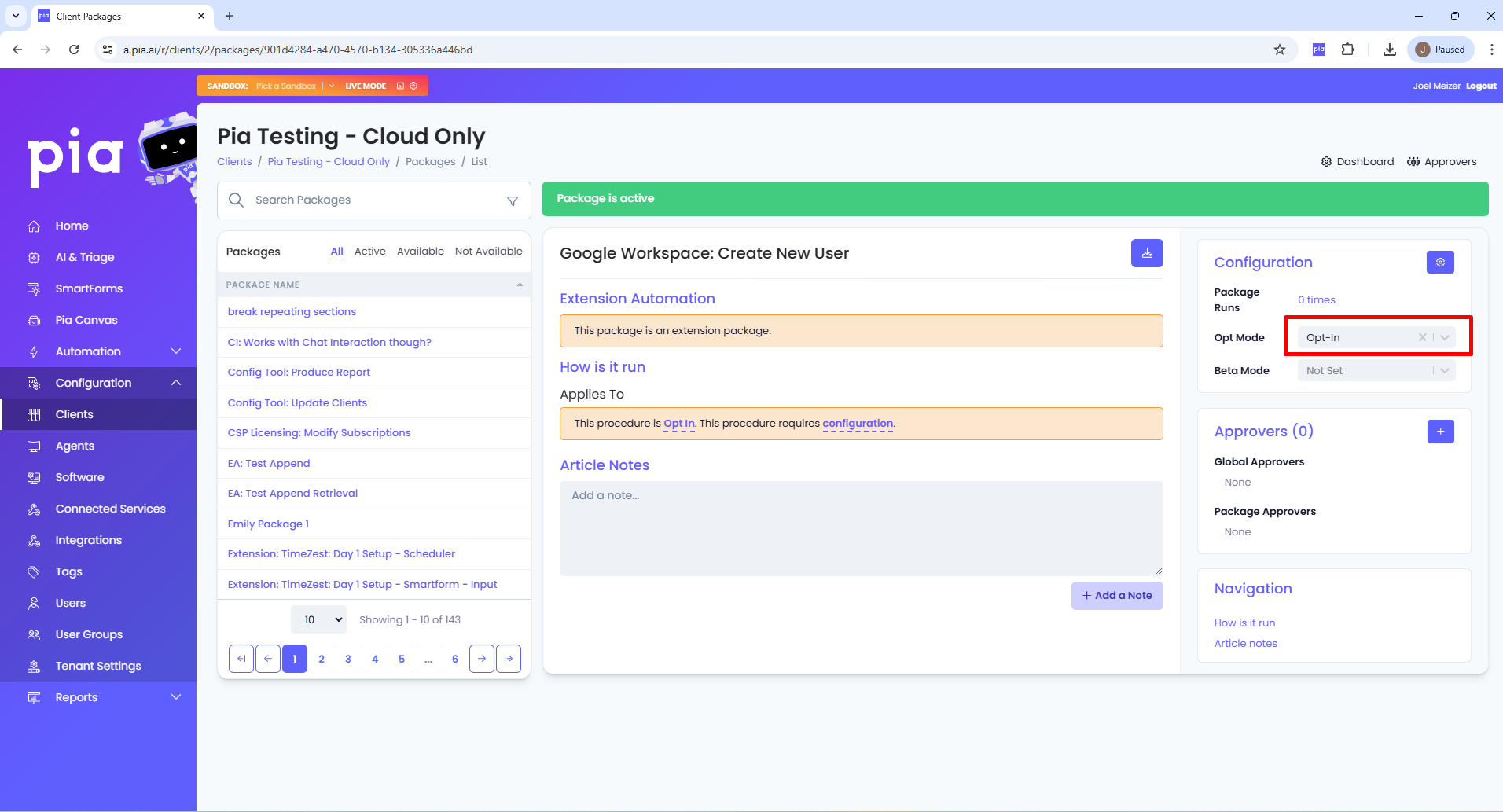
Task: Go to next page arrow in pagination
Action: [482, 659]
